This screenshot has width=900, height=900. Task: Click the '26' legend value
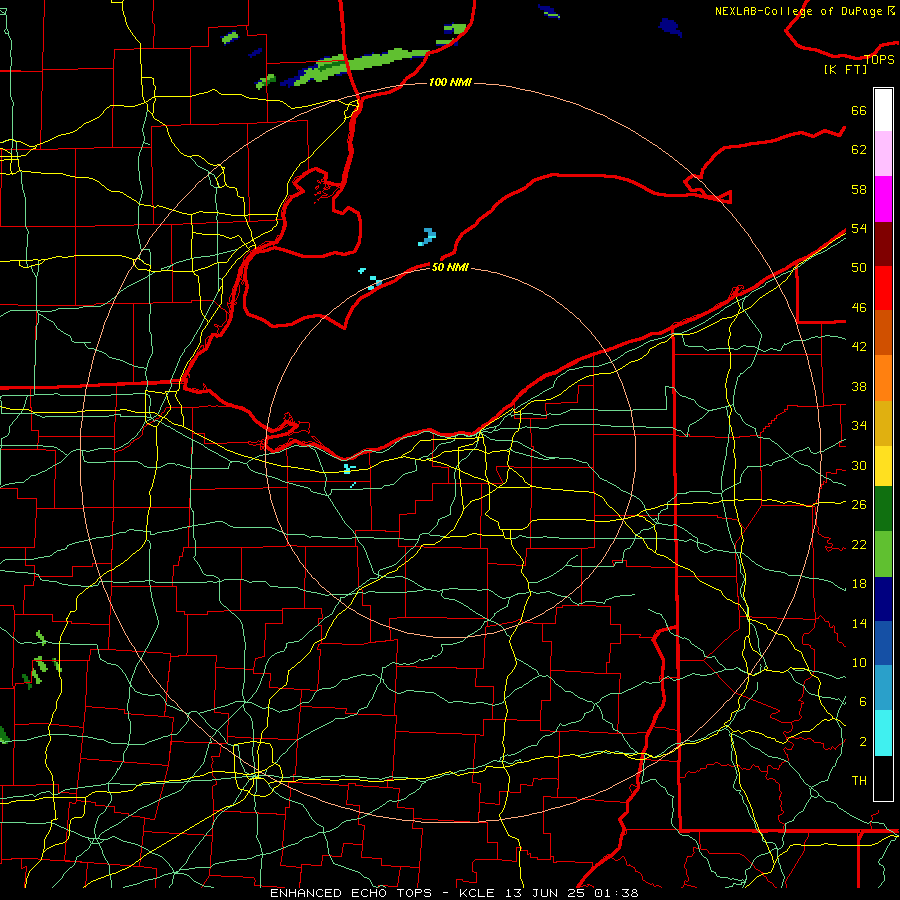(859, 505)
